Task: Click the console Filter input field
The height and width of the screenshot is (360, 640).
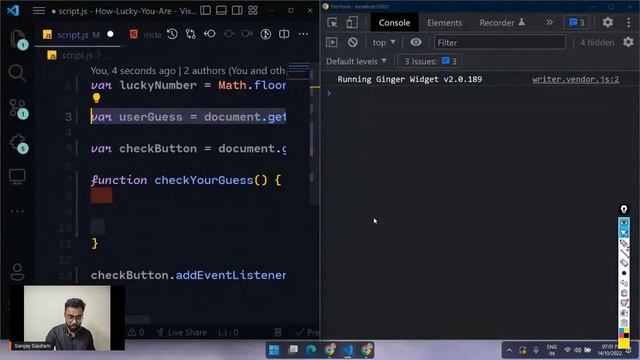Action: pos(500,42)
